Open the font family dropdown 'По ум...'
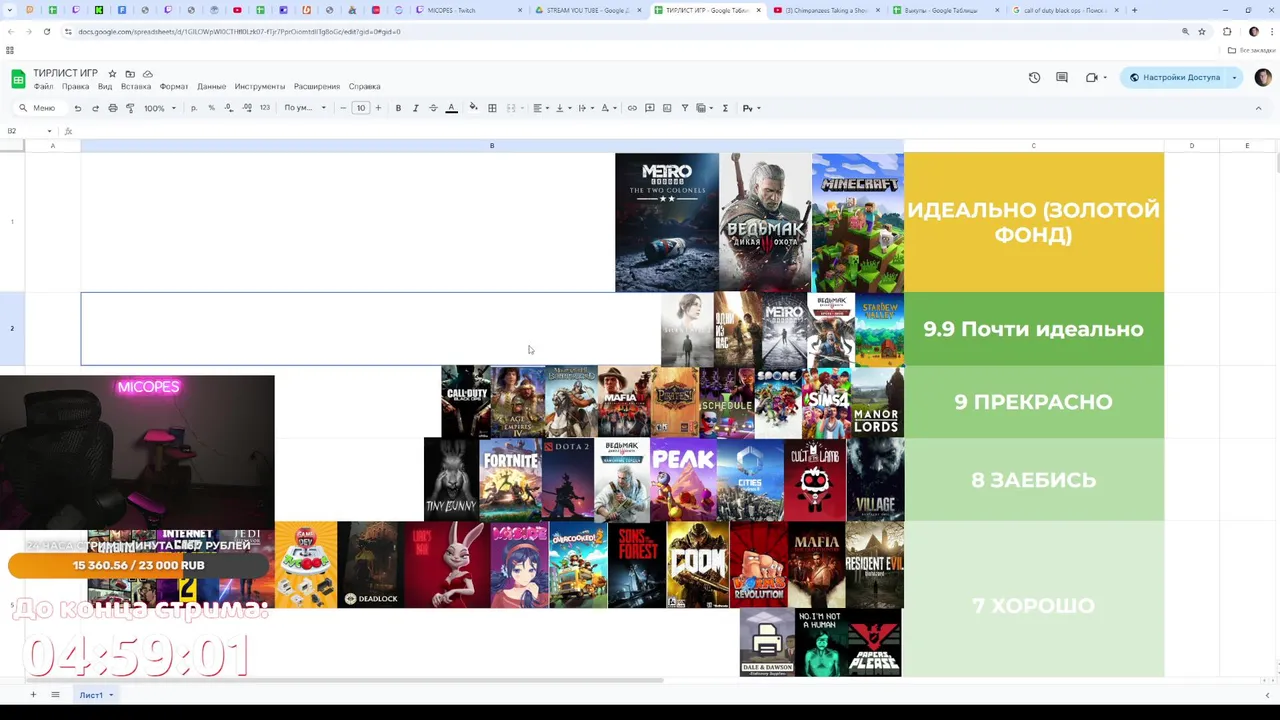 pyautogui.click(x=305, y=108)
